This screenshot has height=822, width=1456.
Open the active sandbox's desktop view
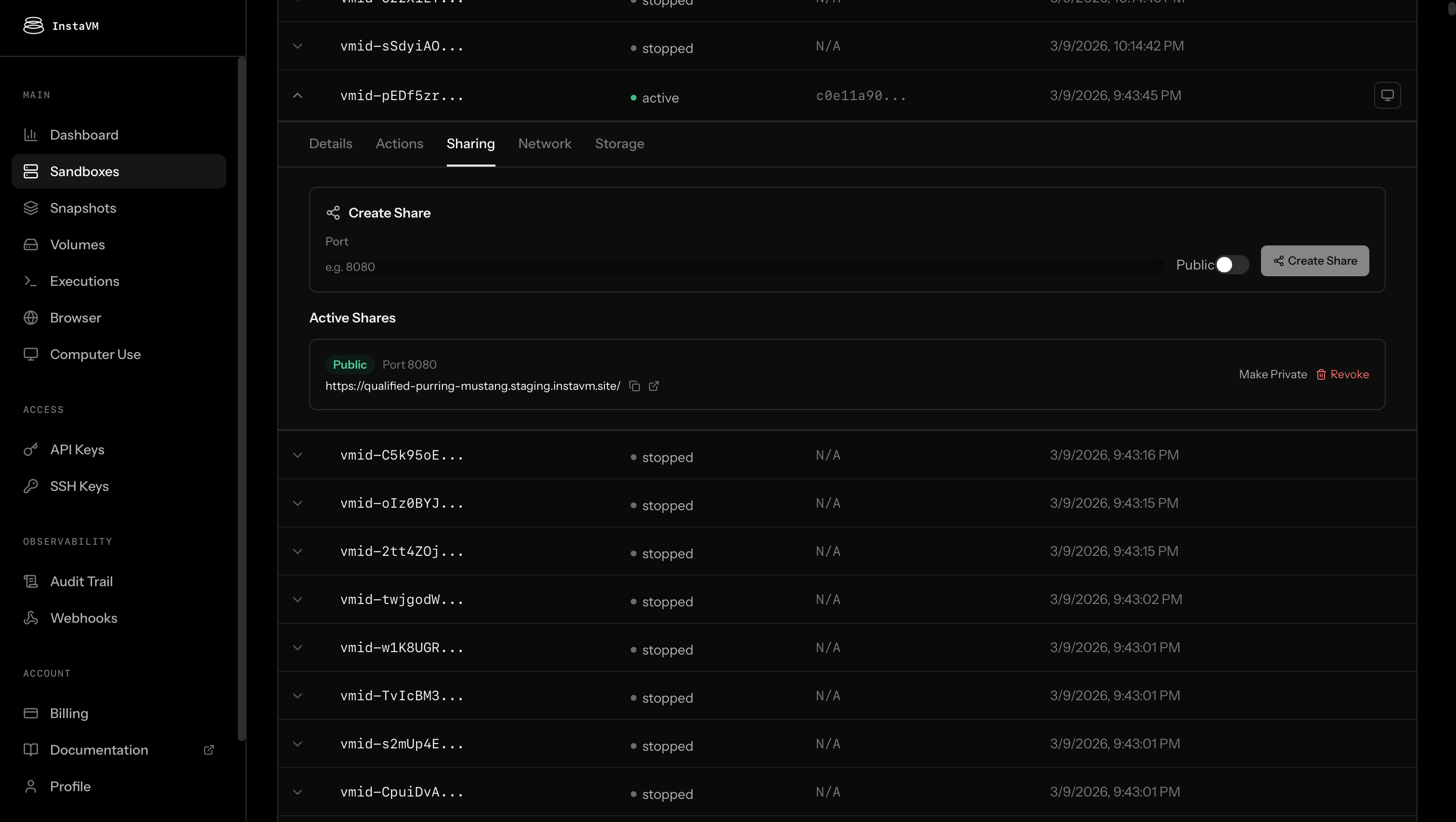coord(1387,95)
